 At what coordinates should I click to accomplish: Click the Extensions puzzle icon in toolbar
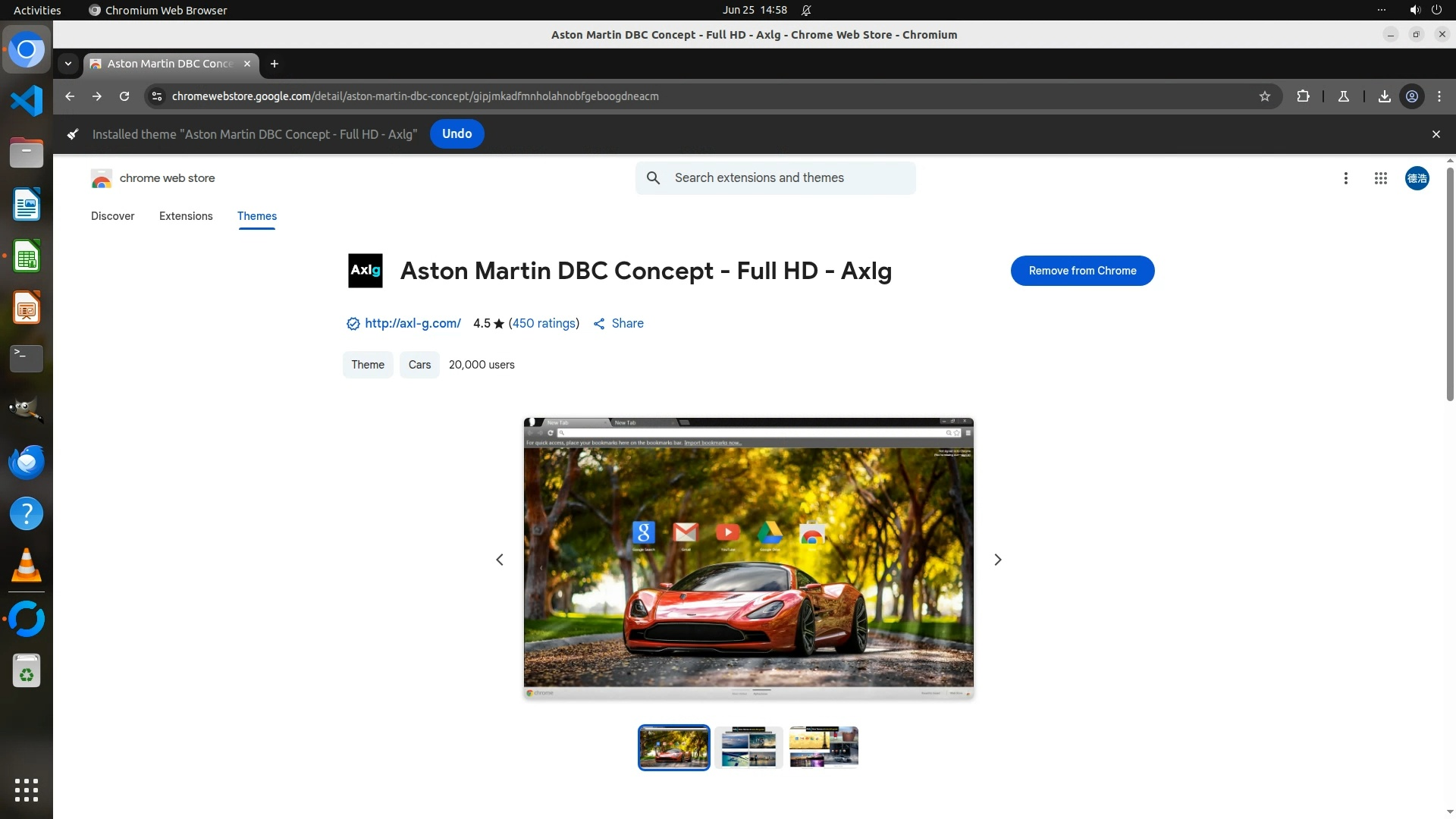(x=1303, y=96)
